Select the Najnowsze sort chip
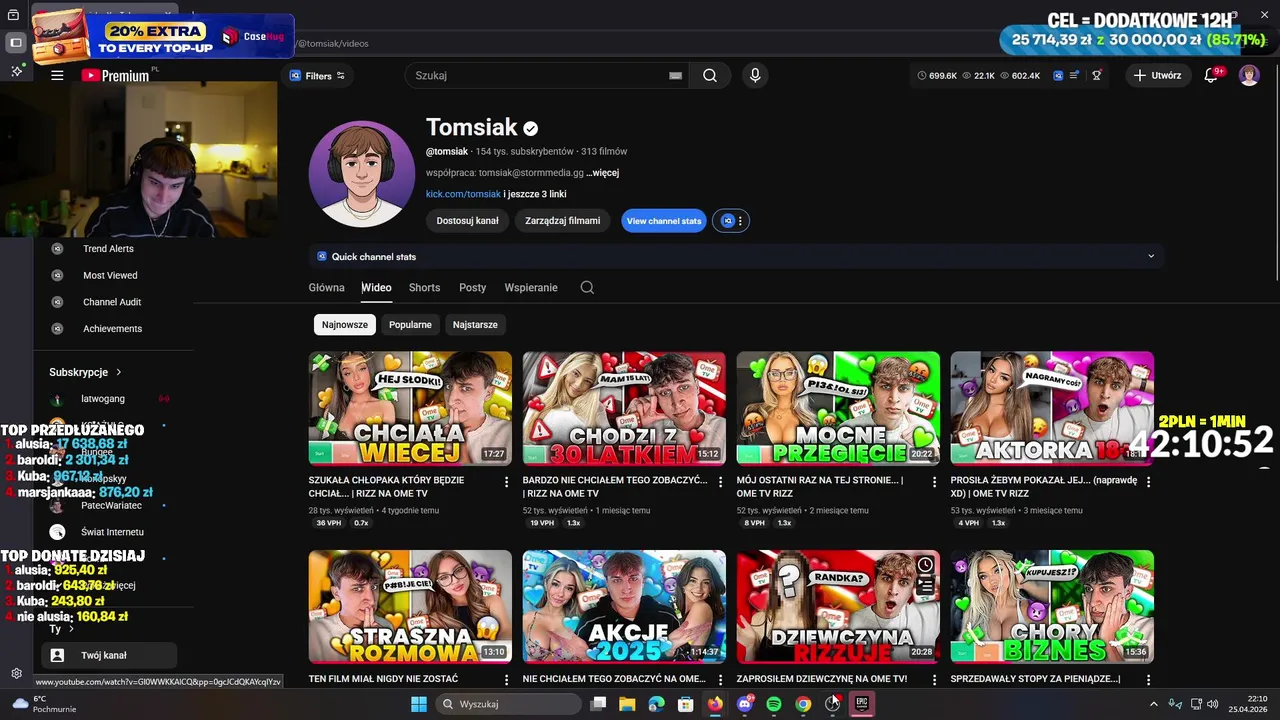Screen dimensions: 1280x720 (345, 324)
